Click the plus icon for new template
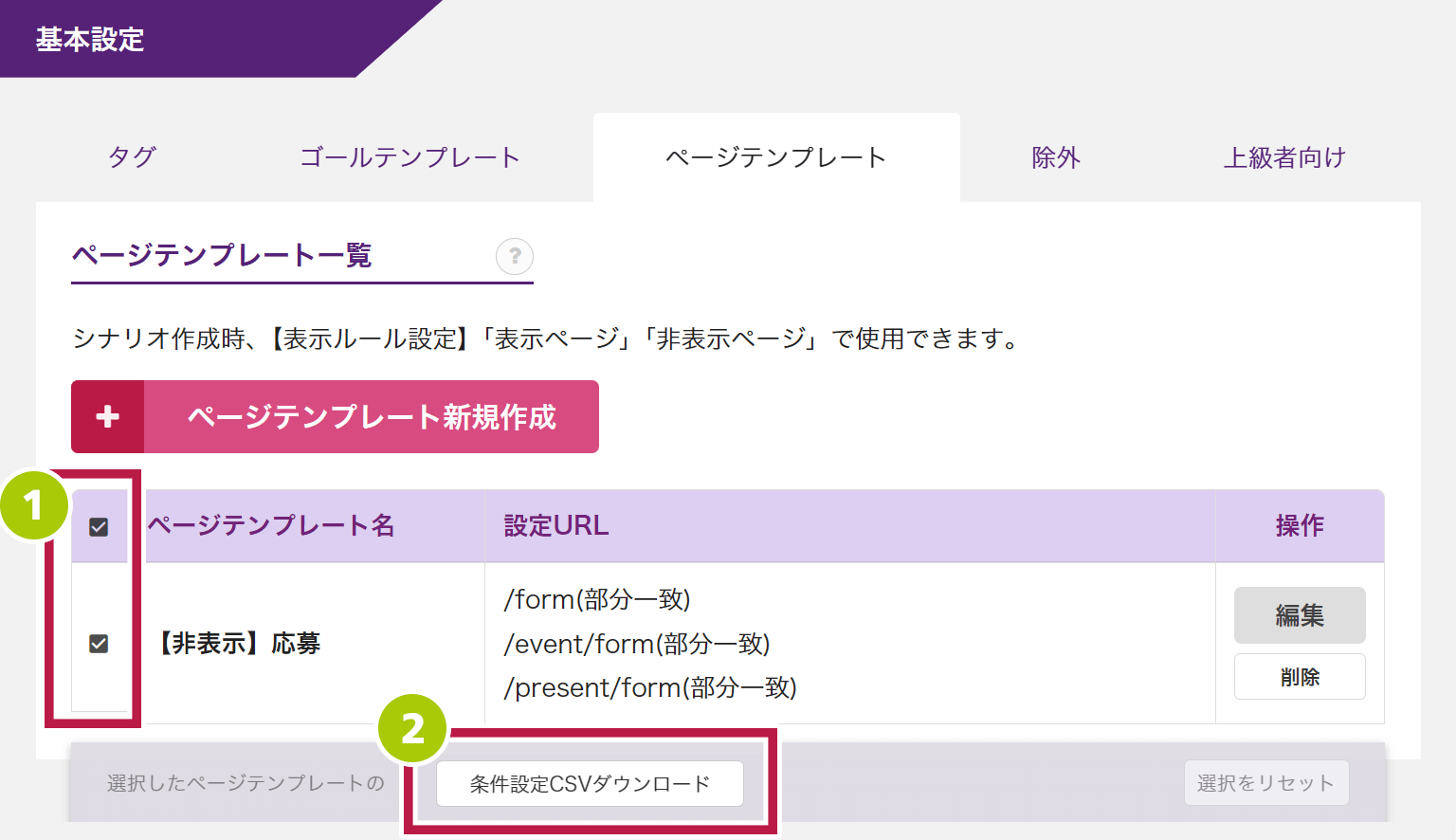 pyautogui.click(x=108, y=417)
